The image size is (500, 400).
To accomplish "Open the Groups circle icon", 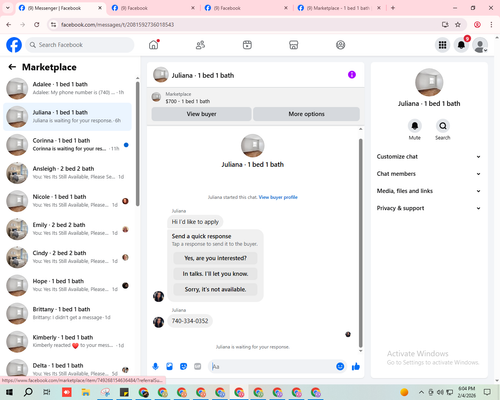I will tap(340, 45).
